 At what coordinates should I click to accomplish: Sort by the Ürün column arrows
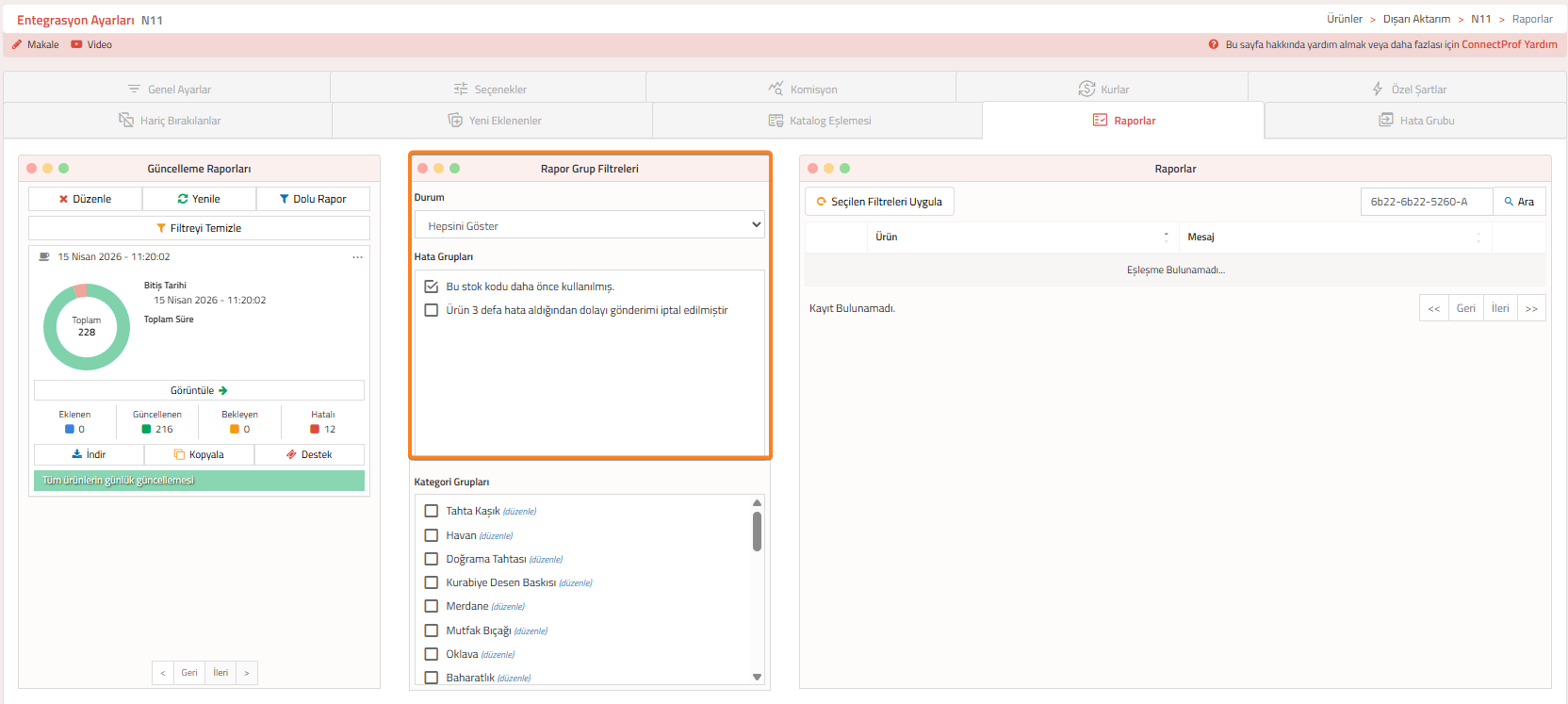(x=1166, y=237)
